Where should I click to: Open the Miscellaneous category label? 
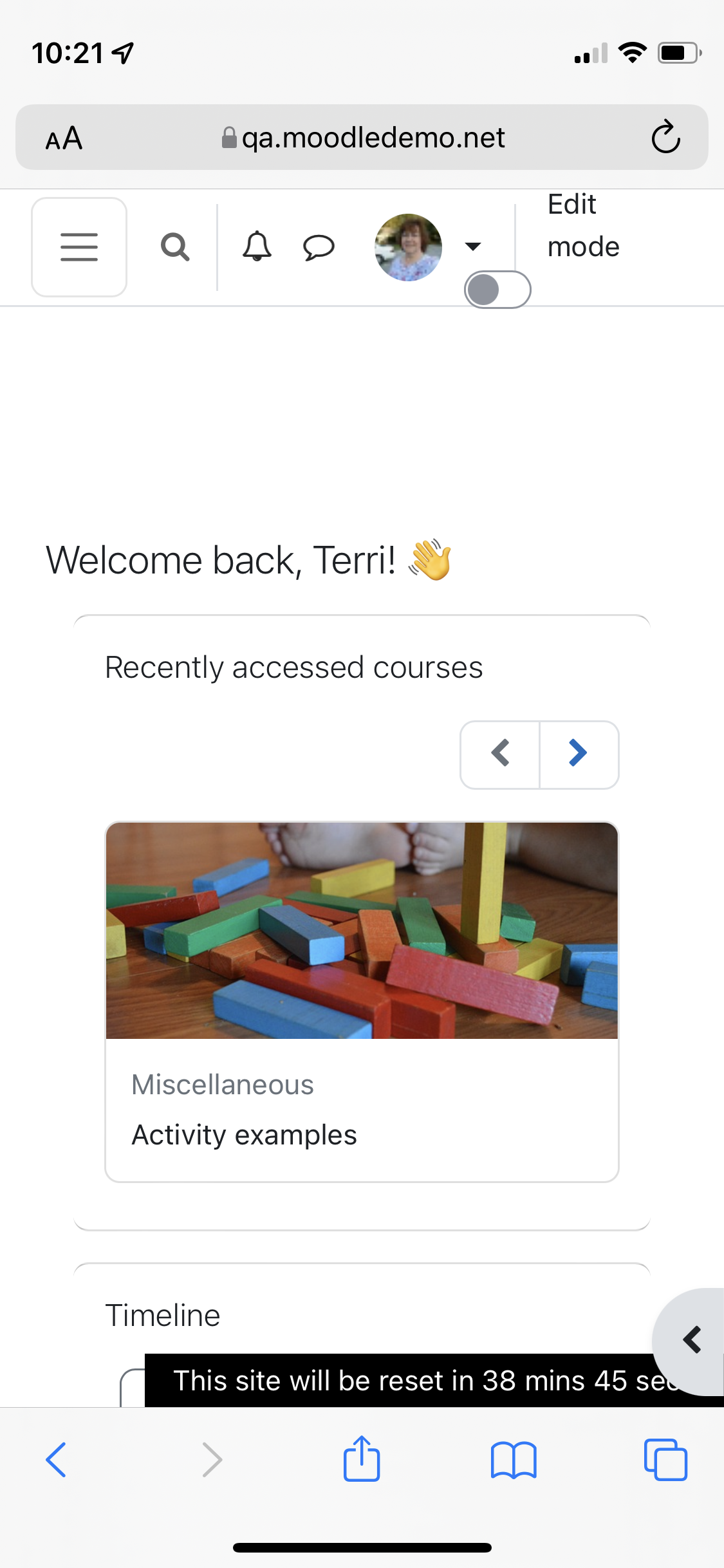pyautogui.click(x=222, y=1085)
